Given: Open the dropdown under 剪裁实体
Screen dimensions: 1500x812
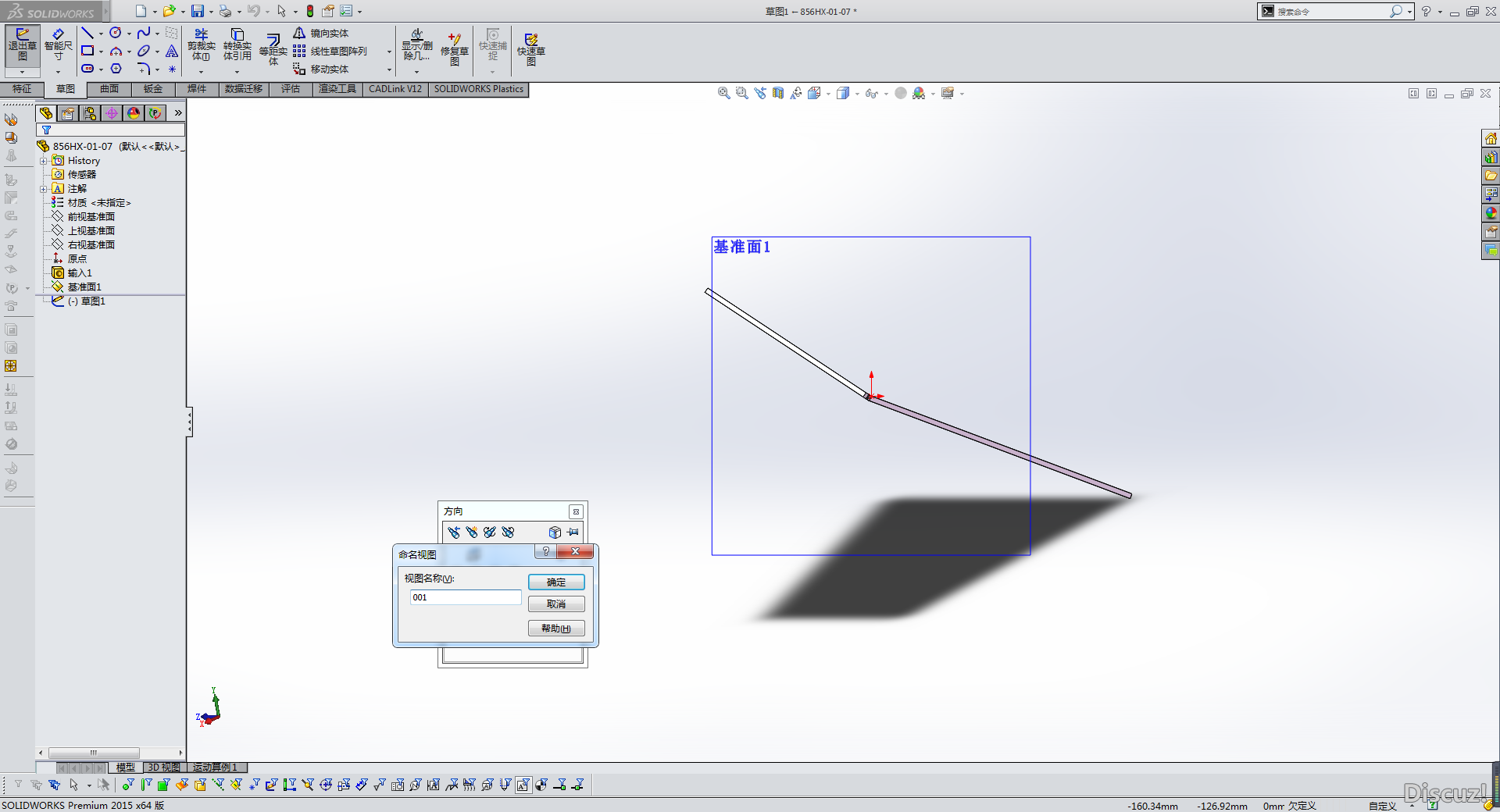Looking at the screenshot, I should (x=202, y=72).
